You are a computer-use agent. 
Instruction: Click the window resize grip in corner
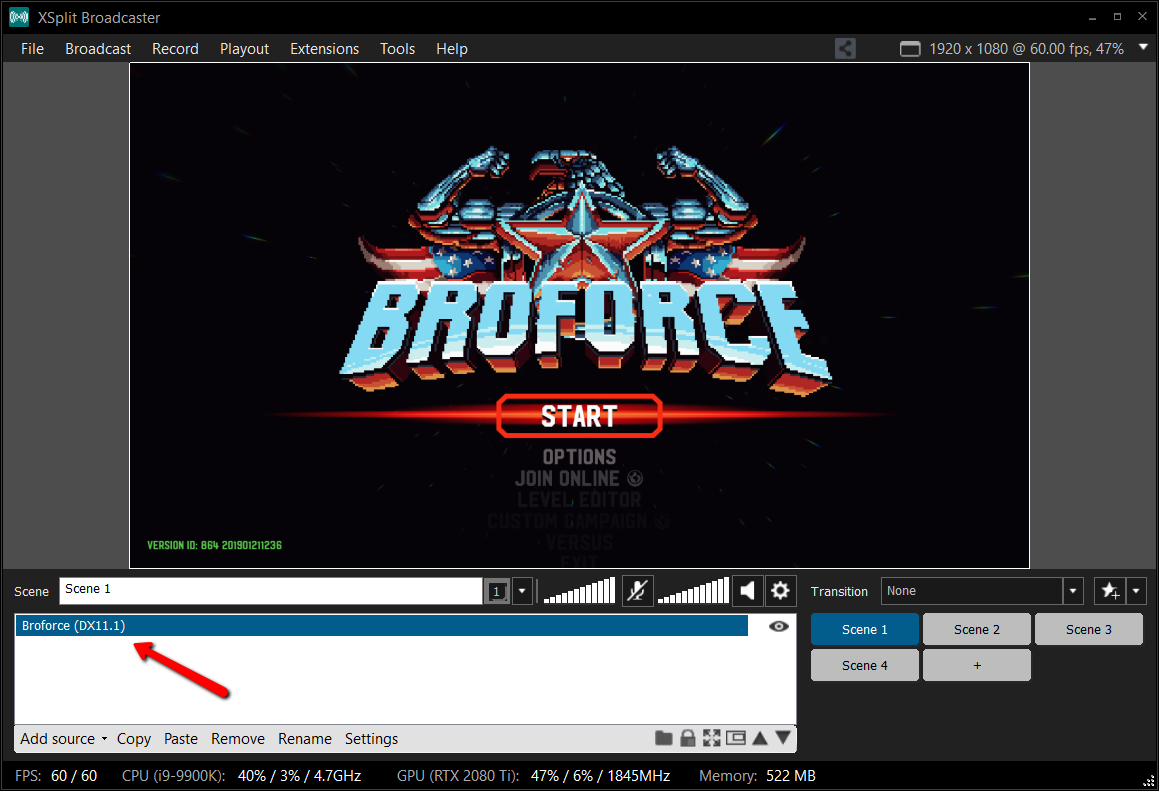point(1149,781)
